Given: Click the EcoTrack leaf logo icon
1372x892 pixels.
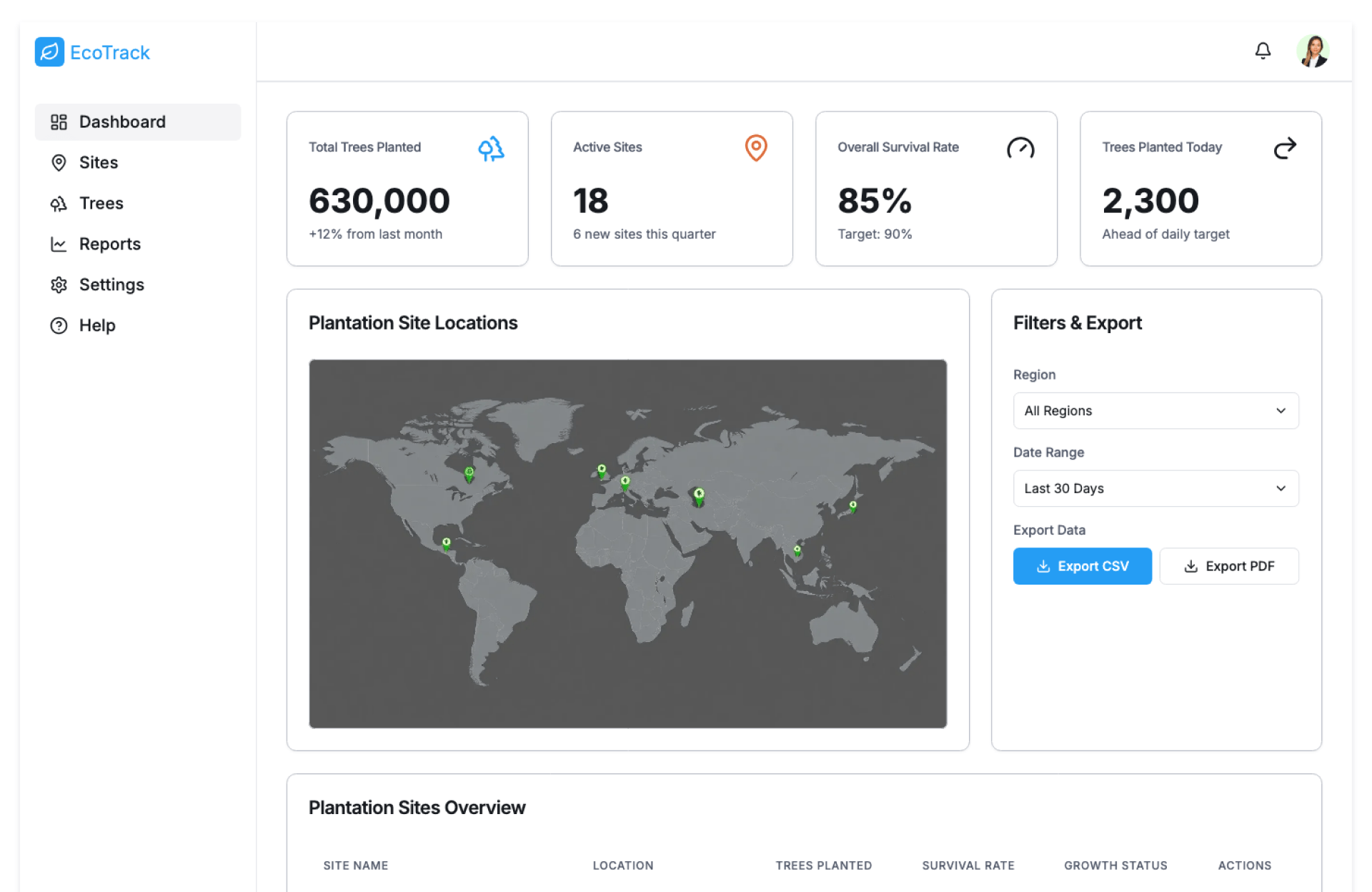Looking at the screenshot, I should tap(49, 52).
